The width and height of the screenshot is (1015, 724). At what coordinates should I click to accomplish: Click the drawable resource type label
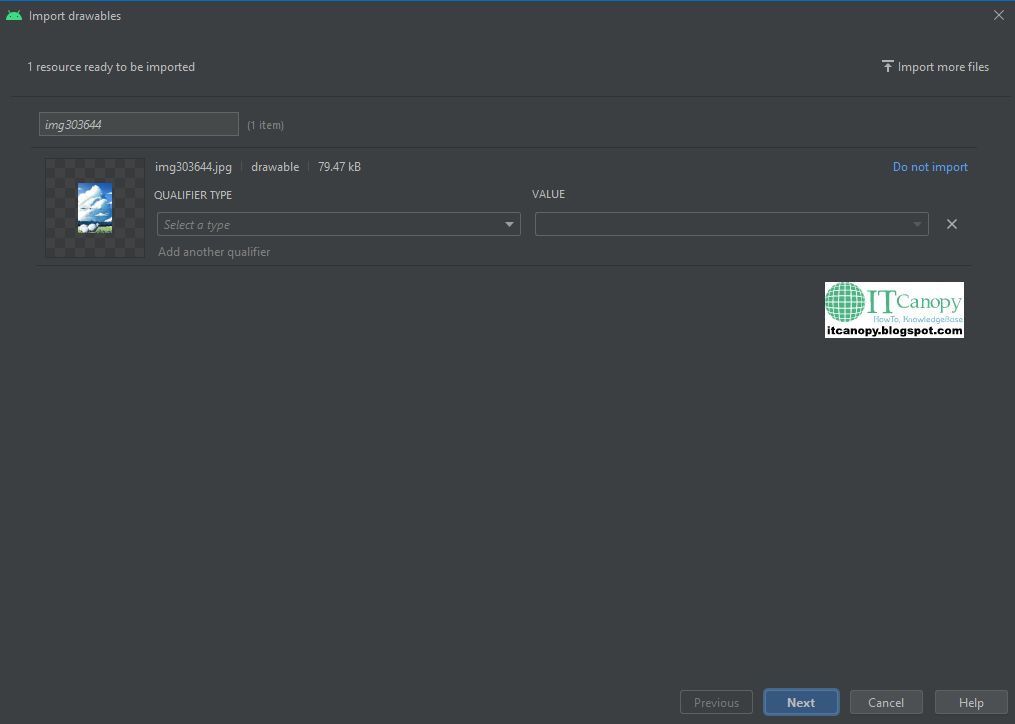coord(275,166)
